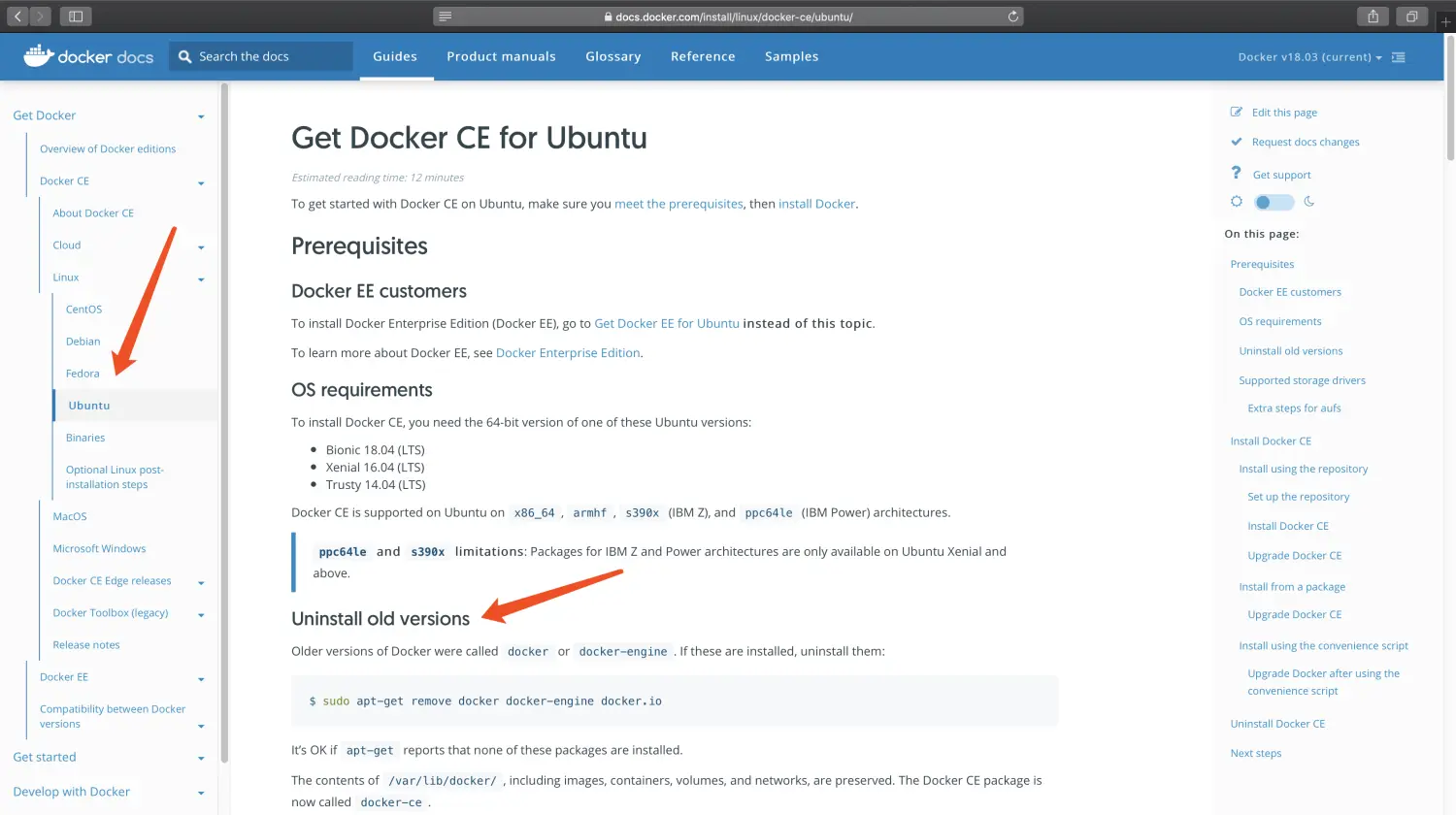Go back with the browser back arrow
This screenshot has width=1456, height=815.
tap(17, 16)
